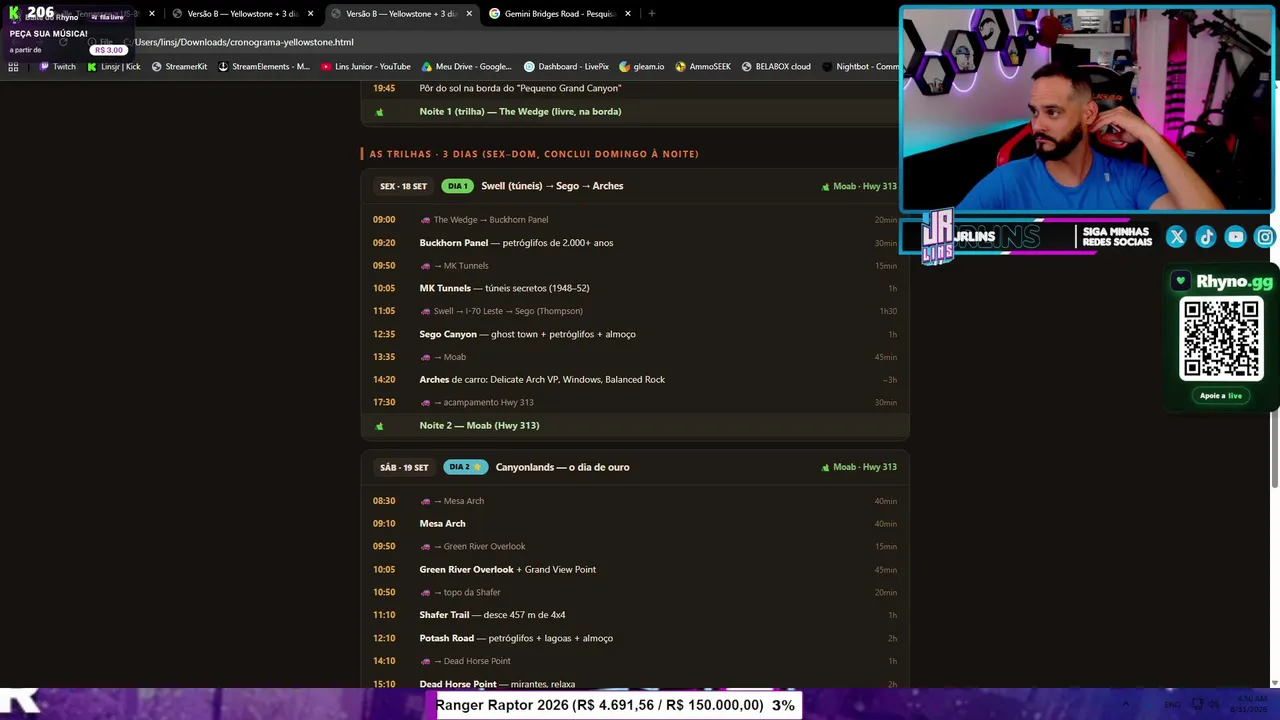Click the Rhyno.gg QR code

1221,339
